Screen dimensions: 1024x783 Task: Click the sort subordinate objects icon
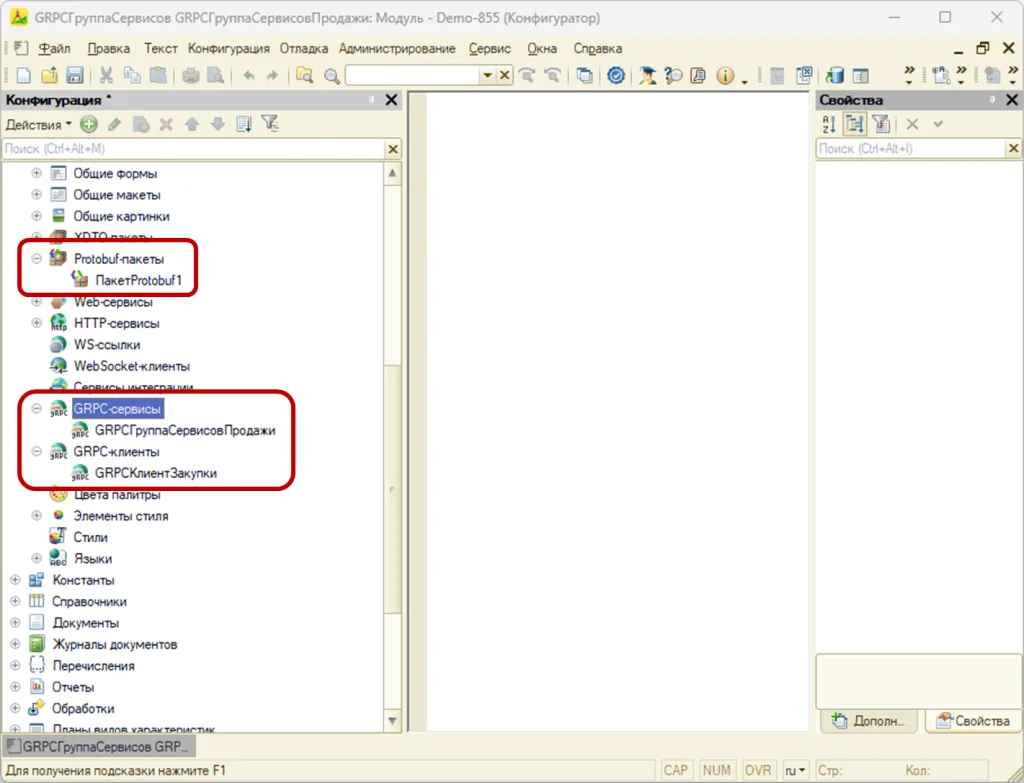point(244,124)
